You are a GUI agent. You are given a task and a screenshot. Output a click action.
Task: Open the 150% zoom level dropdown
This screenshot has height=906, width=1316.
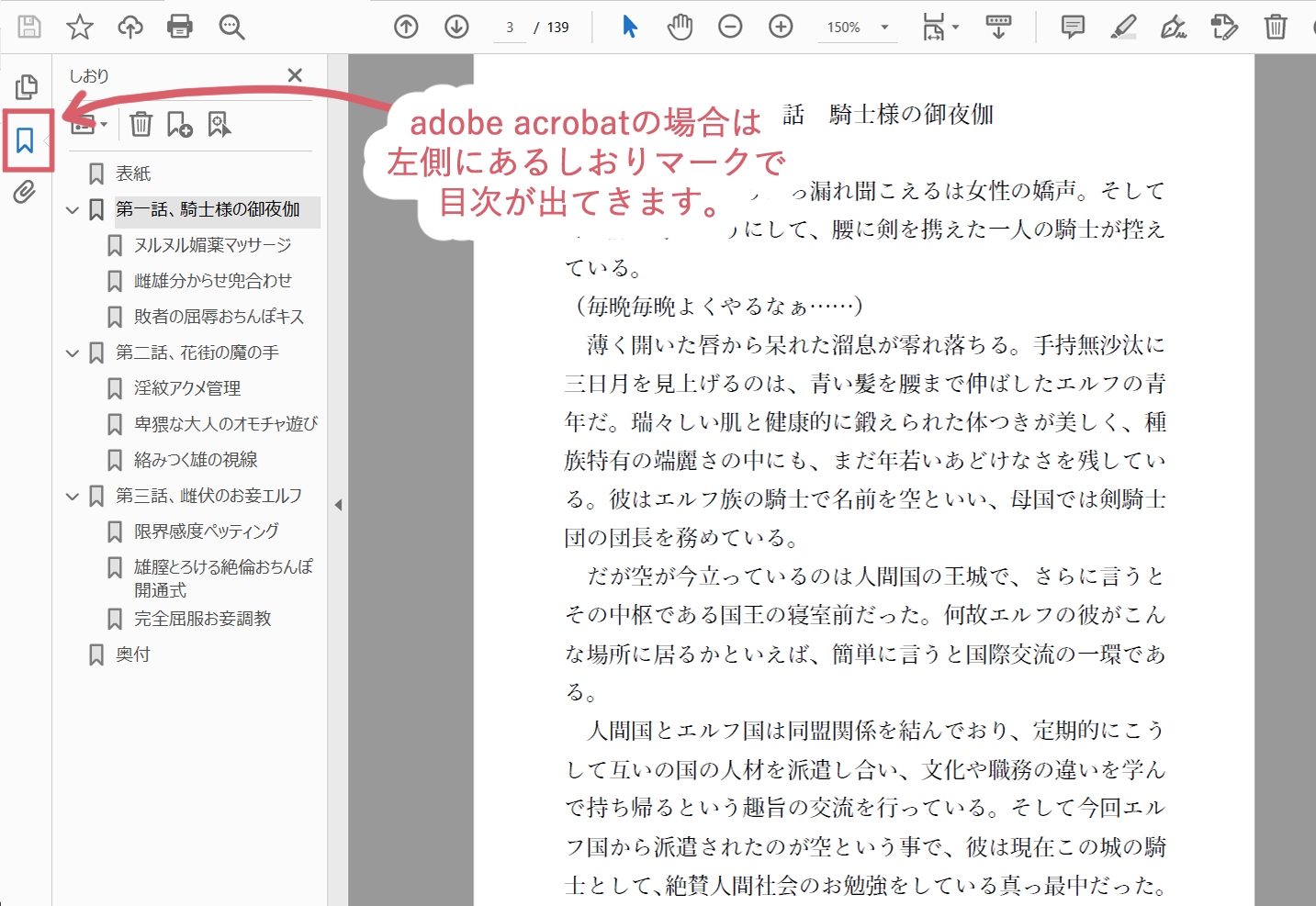pyautogui.click(x=884, y=28)
